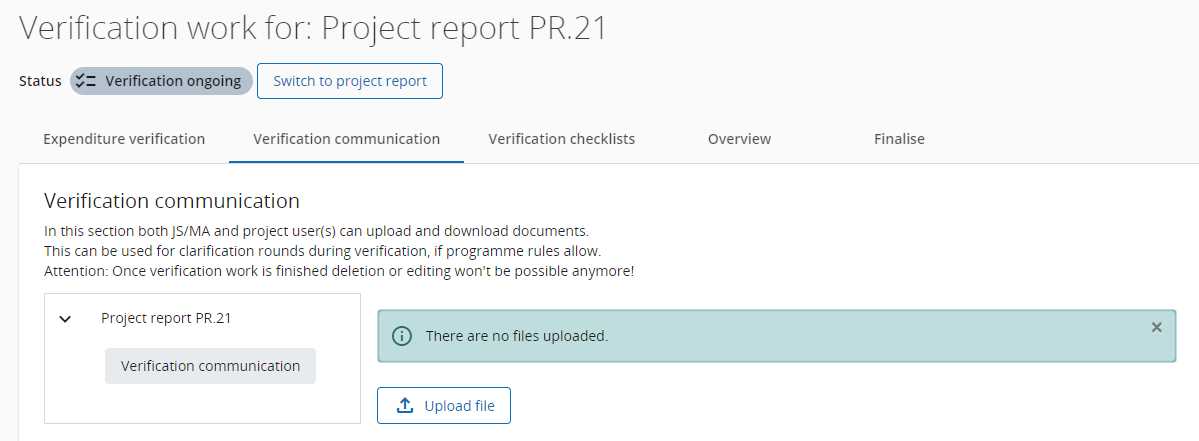
Task: Click the Verification communication section heading
Action: coord(172,201)
